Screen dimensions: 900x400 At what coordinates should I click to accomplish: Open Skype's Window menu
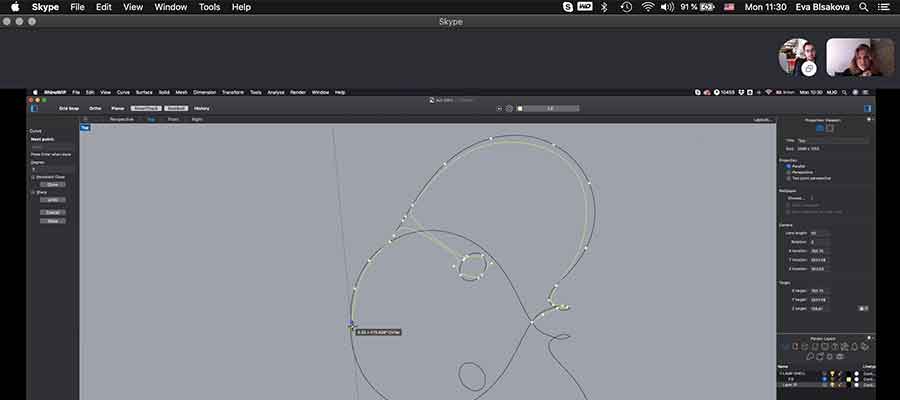pos(170,7)
